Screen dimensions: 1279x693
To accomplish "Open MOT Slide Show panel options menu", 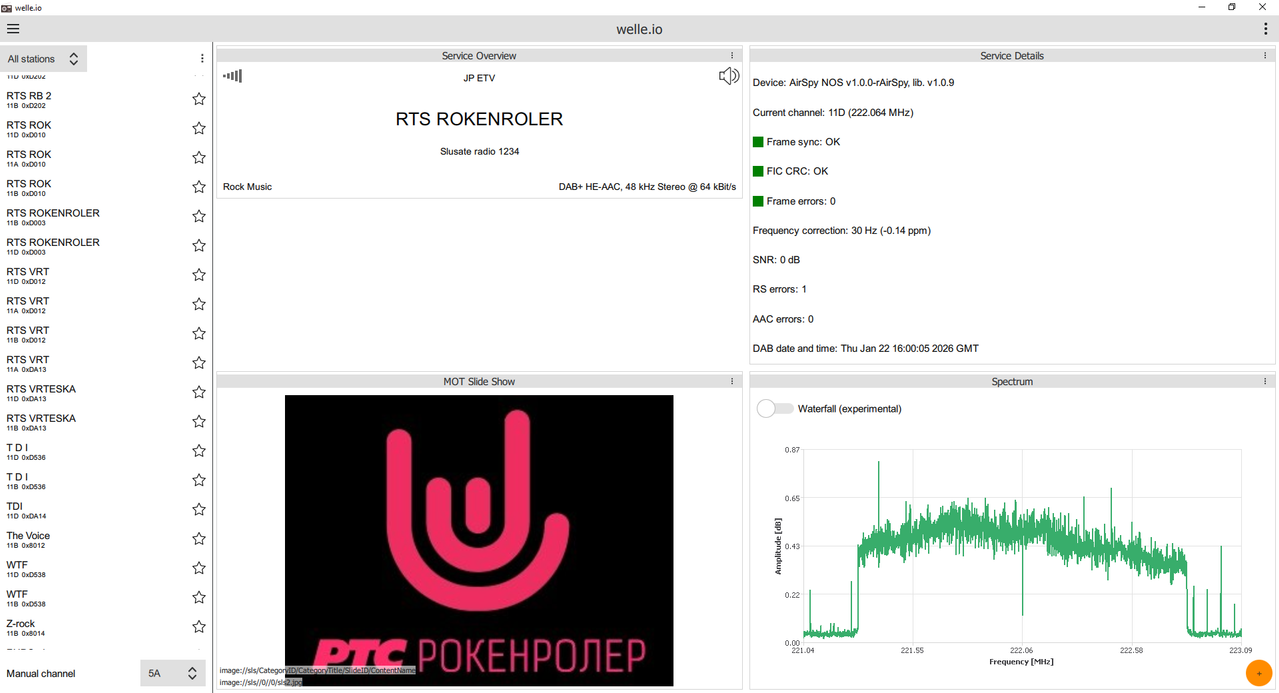I will tap(732, 381).
